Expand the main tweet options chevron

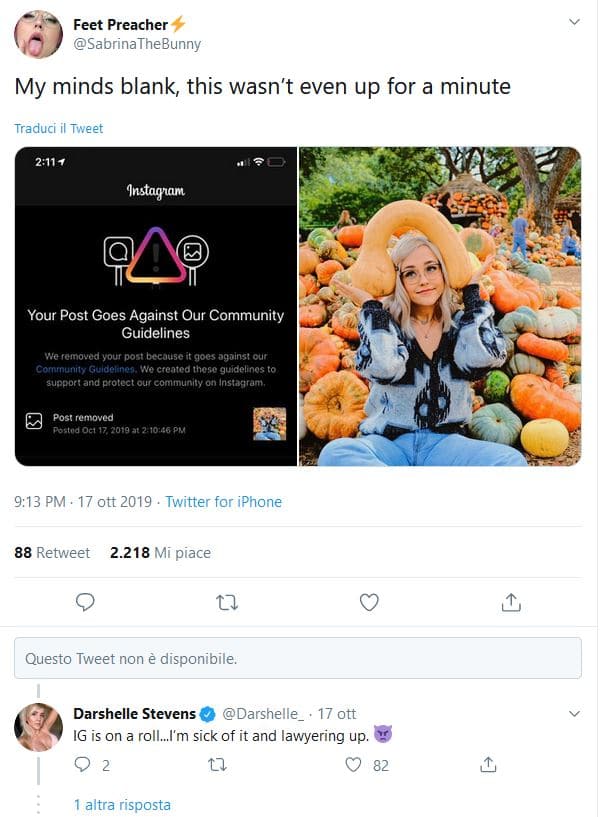(x=574, y=21)
